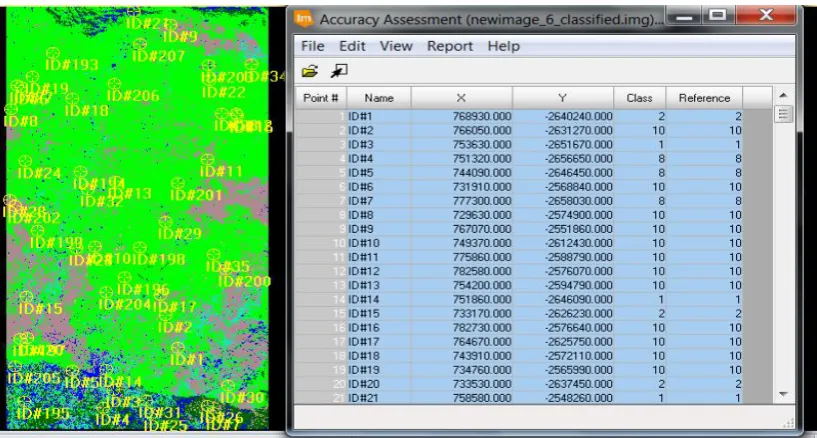The image size is (817, 438).
Task: Select the ID#14 name cell
Action: [379, 299]
